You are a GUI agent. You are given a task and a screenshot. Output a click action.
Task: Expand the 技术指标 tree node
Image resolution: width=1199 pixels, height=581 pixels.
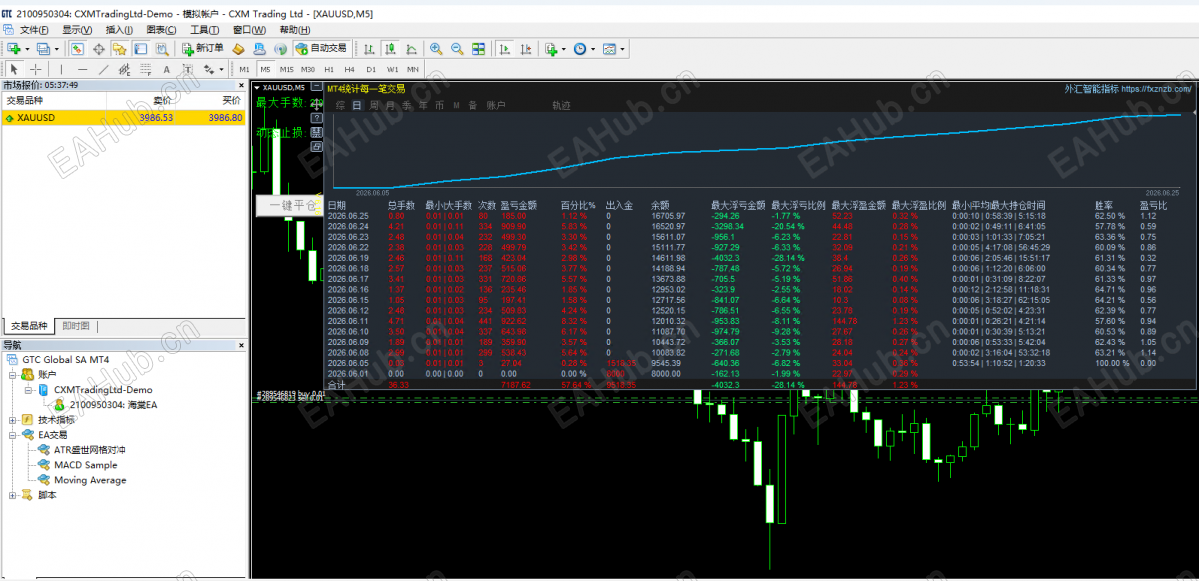[12, 420]
